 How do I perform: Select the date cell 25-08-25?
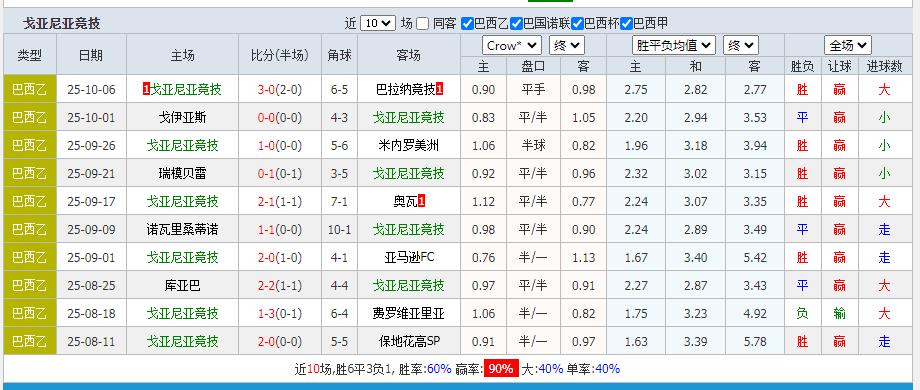point(91,286)
